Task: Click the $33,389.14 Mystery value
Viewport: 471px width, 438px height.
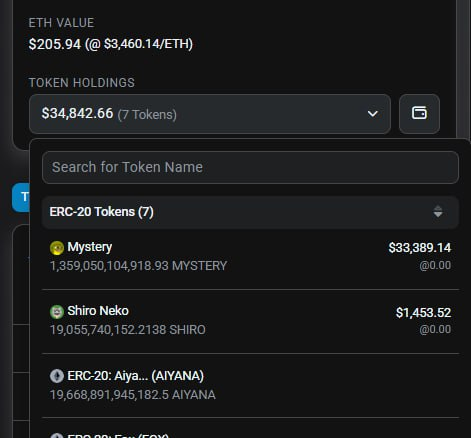Action: [420, 248]
